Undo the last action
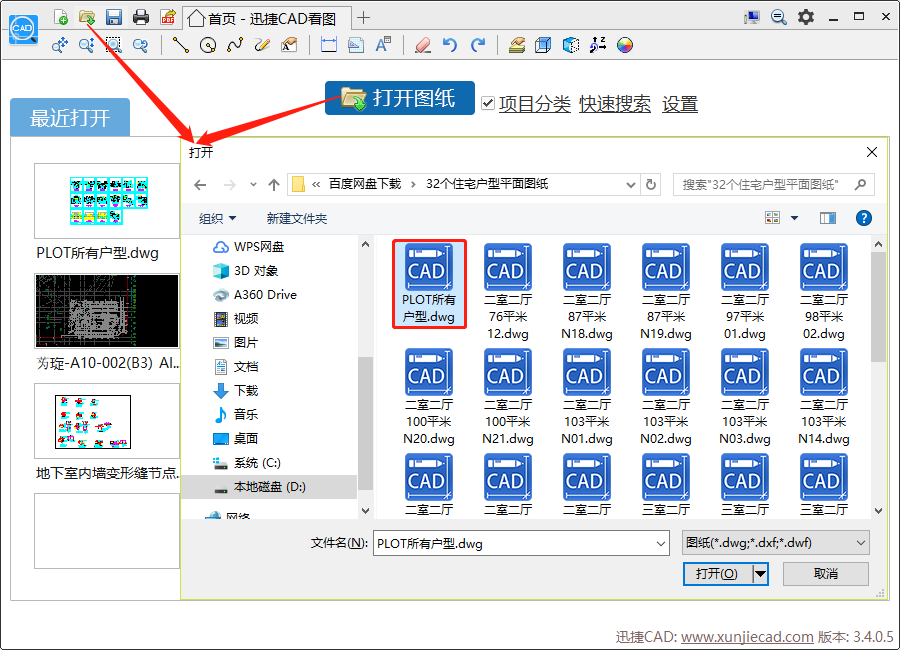The height and width of the screenshot is (650, 900). (450, 45)
